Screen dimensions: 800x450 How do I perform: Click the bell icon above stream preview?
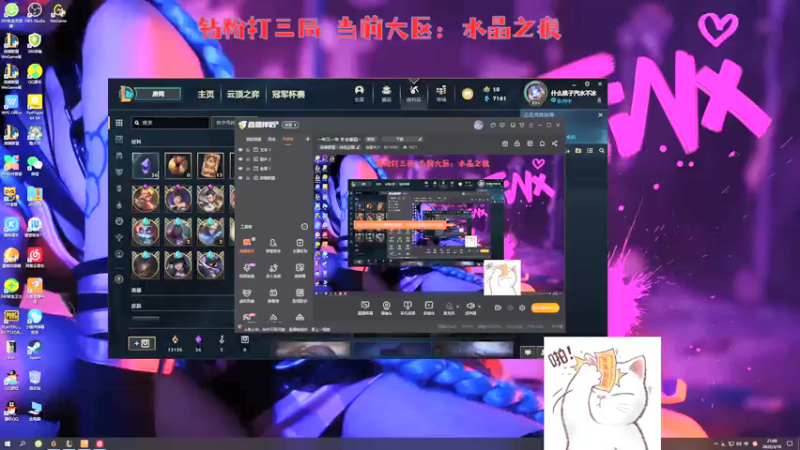(542, 144)
